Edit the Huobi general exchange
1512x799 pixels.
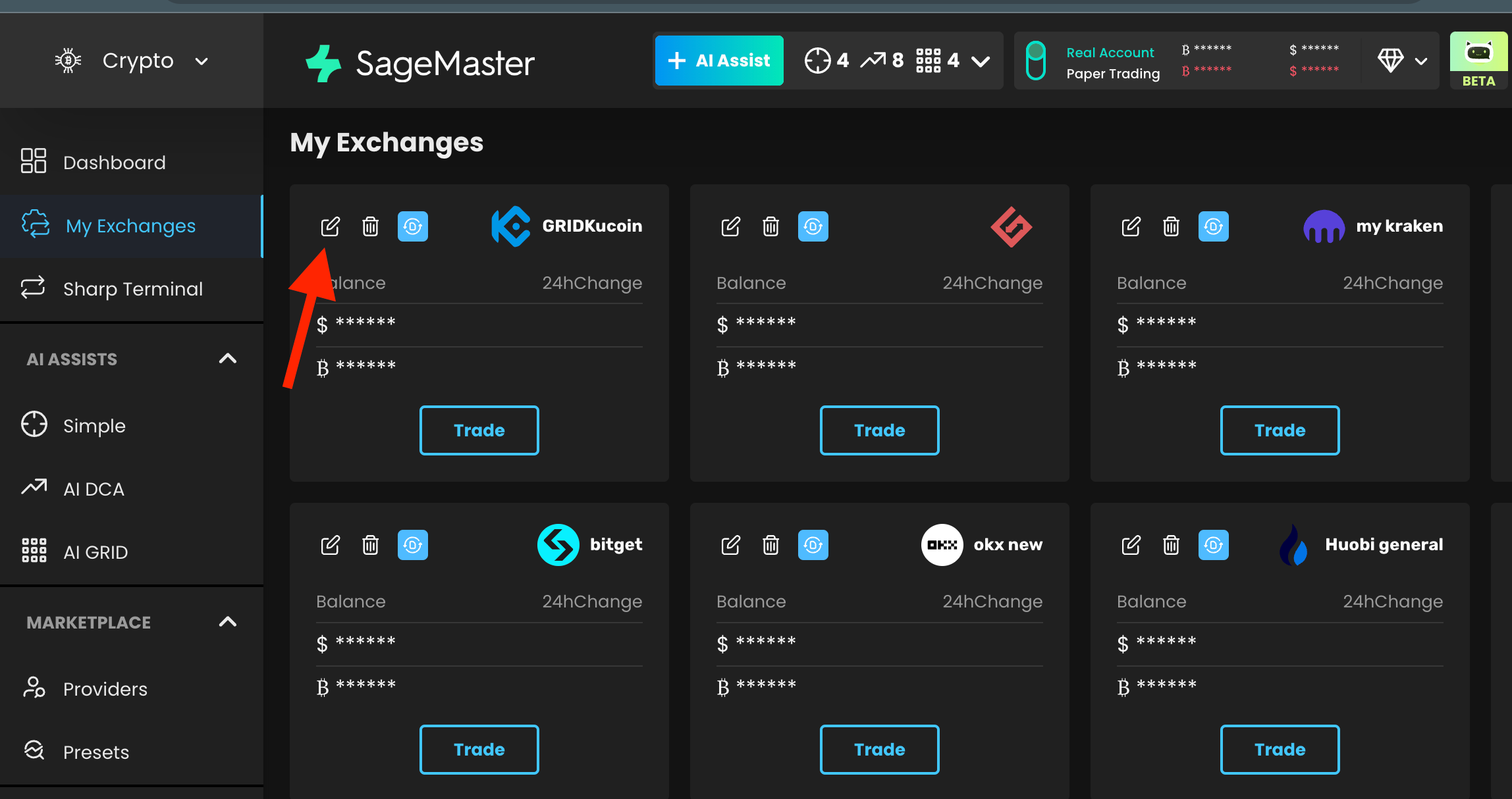[1131, 545]
